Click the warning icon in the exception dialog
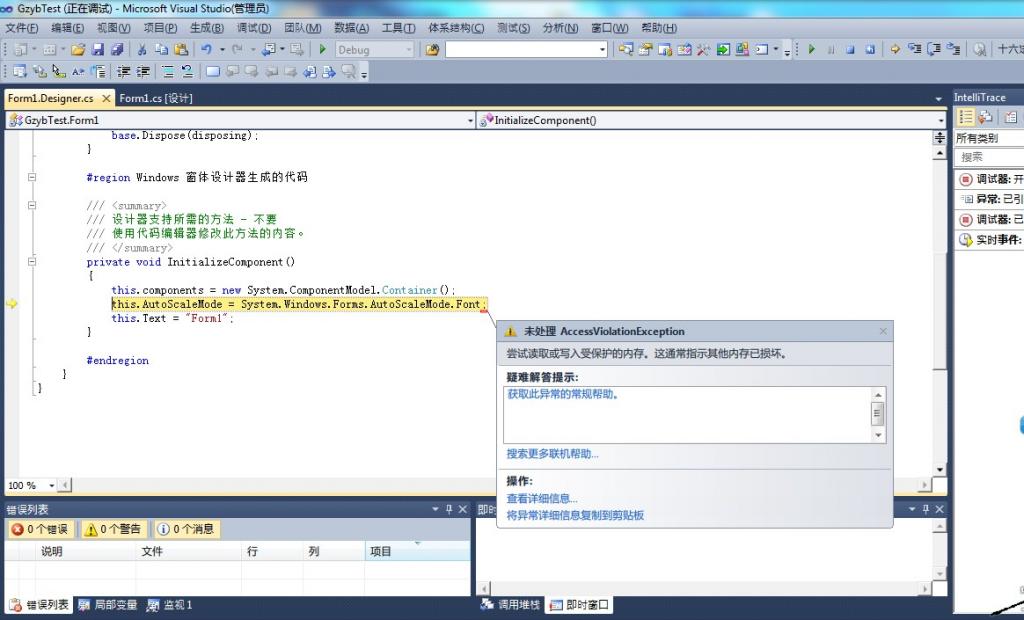The height and width of the screenshot is (620, 1024). click(511, 332)
